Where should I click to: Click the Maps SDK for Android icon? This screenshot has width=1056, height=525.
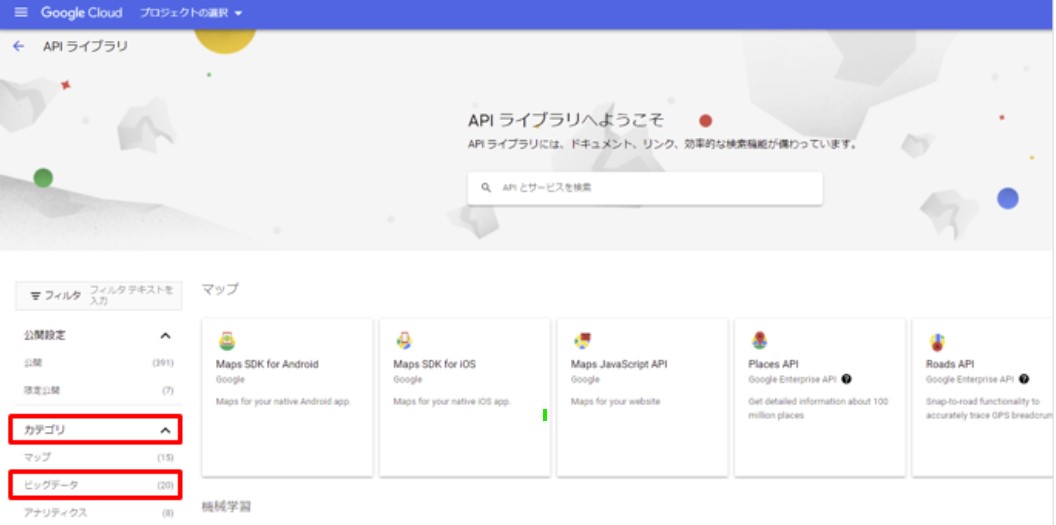[x=227, y=341]
